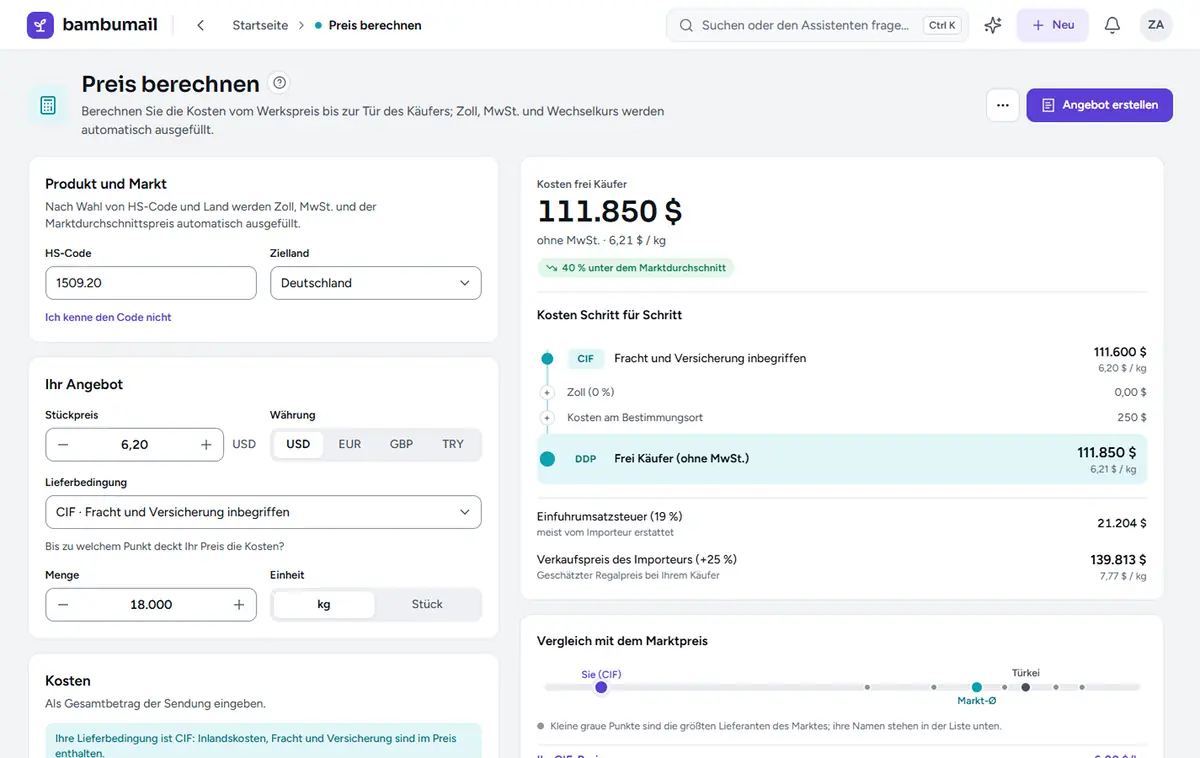Select kg as the unit
Screen dimensions: 1200x758
pyautogui.click(x=324, y=605)
